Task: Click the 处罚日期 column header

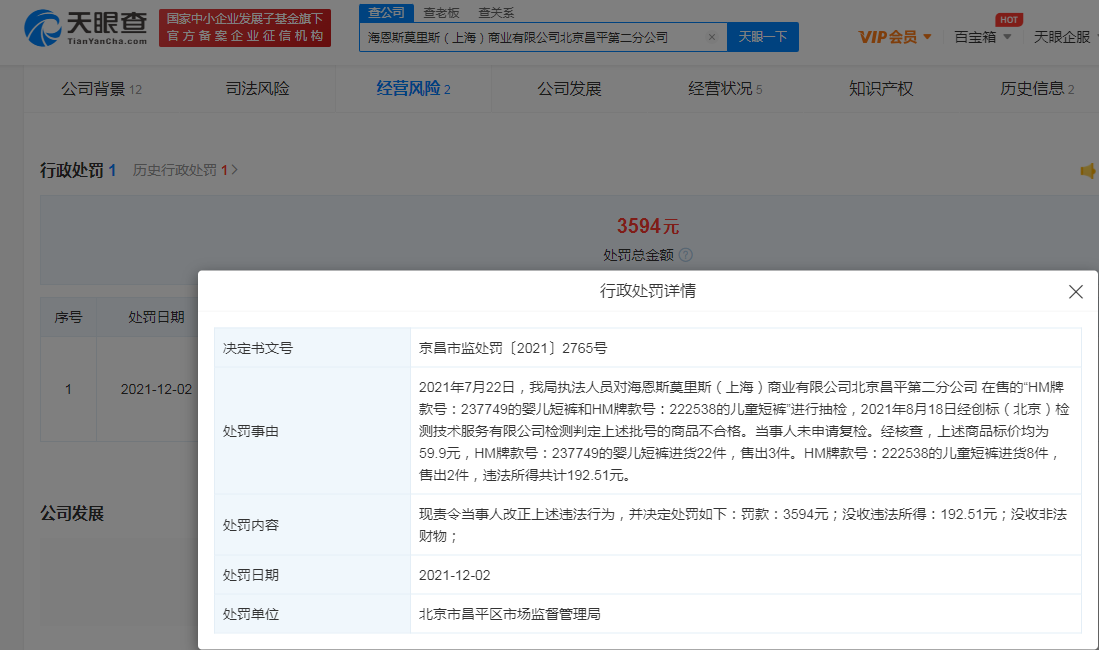Action: pyautogui.click(x=156, y=317)
